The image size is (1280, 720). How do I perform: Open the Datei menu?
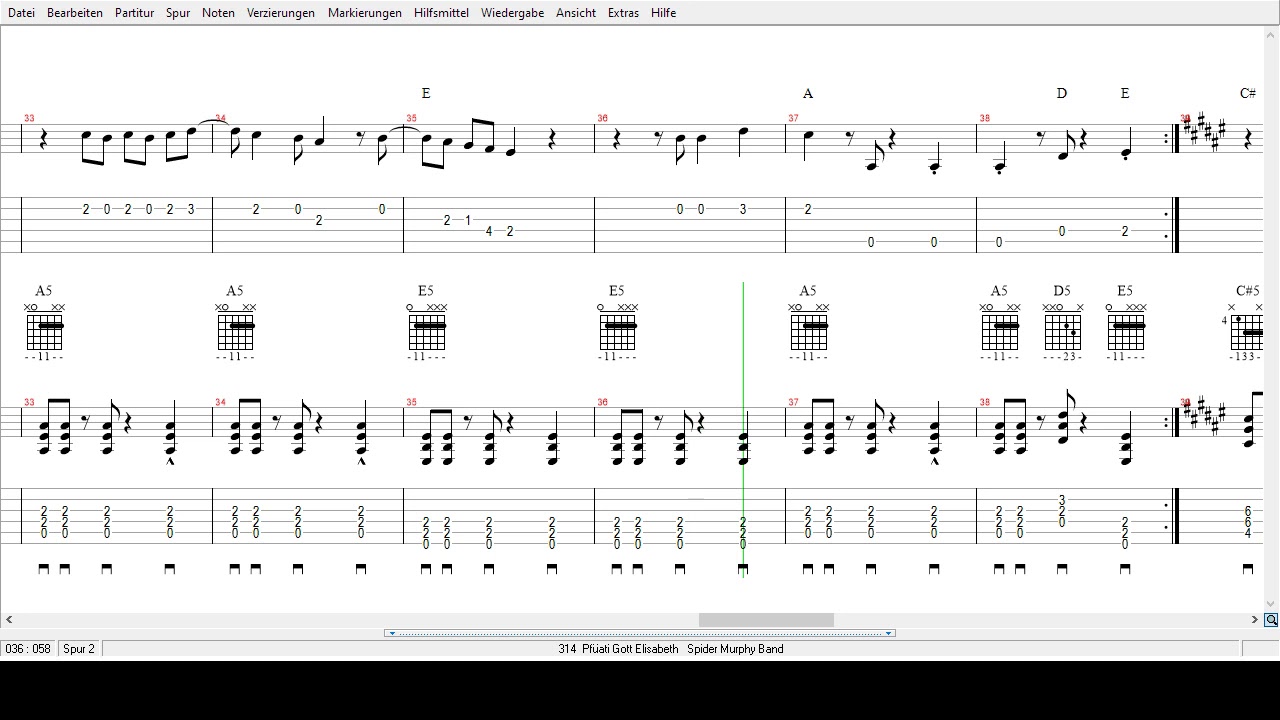click(x=21, y=13)
